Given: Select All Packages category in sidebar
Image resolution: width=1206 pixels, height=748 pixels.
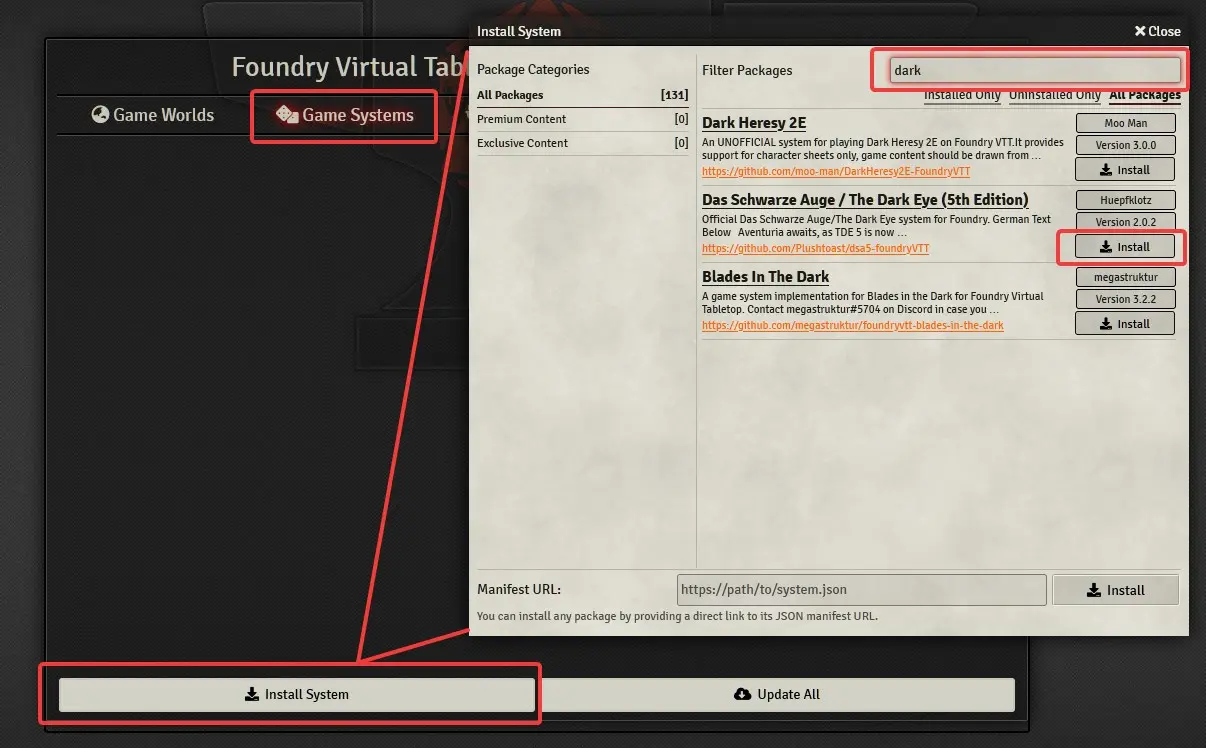Looking at the screenshot, I should tap(583, 95).
